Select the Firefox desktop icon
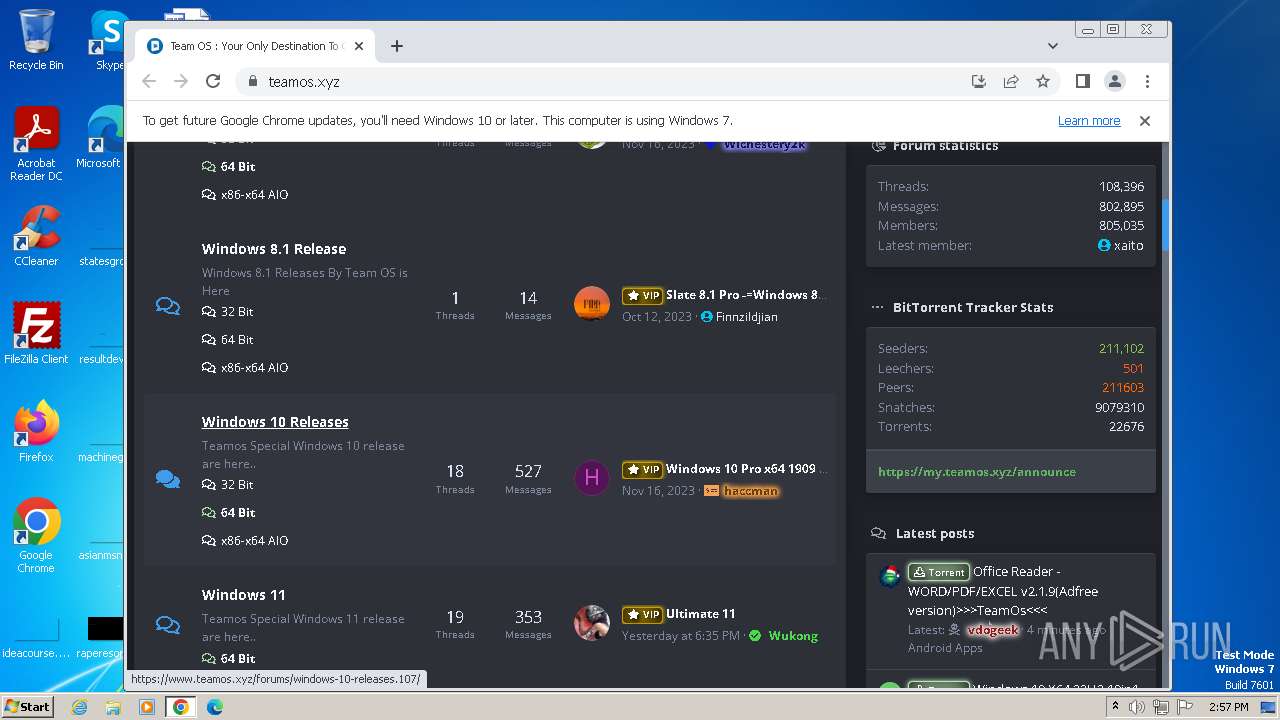The image size is (1280, 720). click(36, 432)
